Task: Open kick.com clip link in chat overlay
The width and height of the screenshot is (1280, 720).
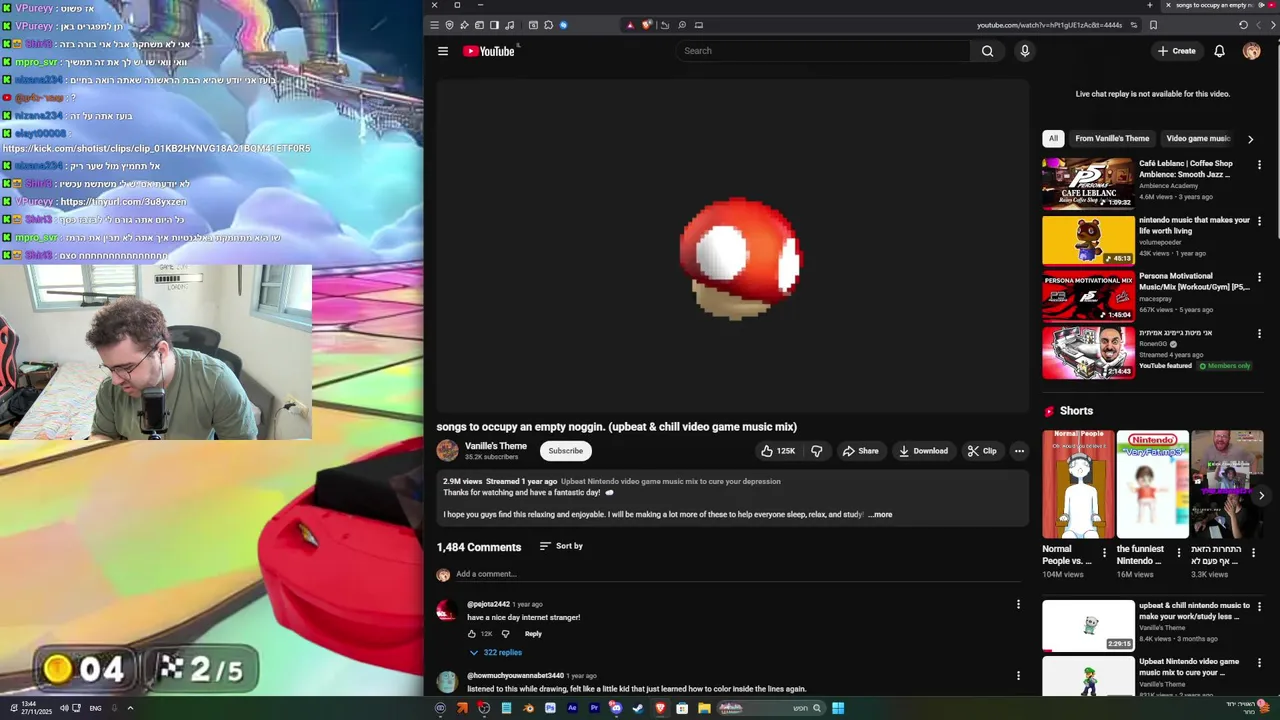Action: (x=156, y=148)
